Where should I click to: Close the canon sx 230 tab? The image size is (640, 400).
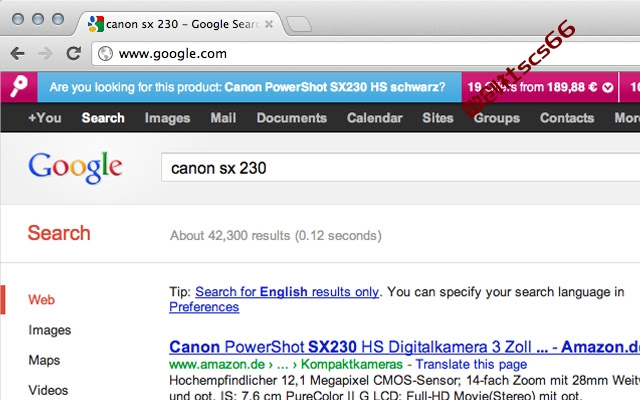(x=269, y=24)
